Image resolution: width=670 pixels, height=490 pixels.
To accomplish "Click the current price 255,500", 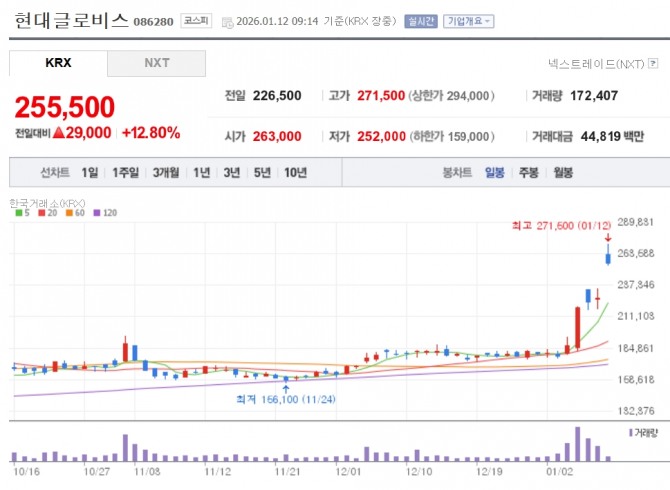I will (x=65, y=107).
